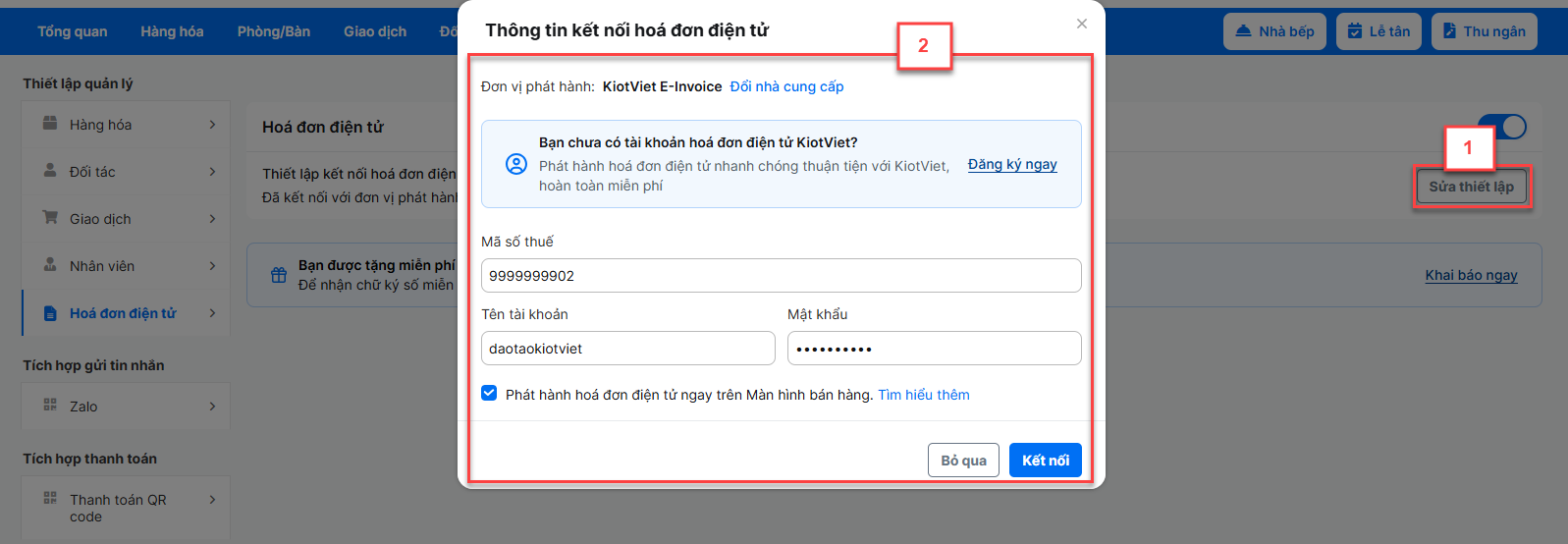Click the Zalo grid icon
Viewport: 1568px width, 544px height.
[x=50, y=405]
